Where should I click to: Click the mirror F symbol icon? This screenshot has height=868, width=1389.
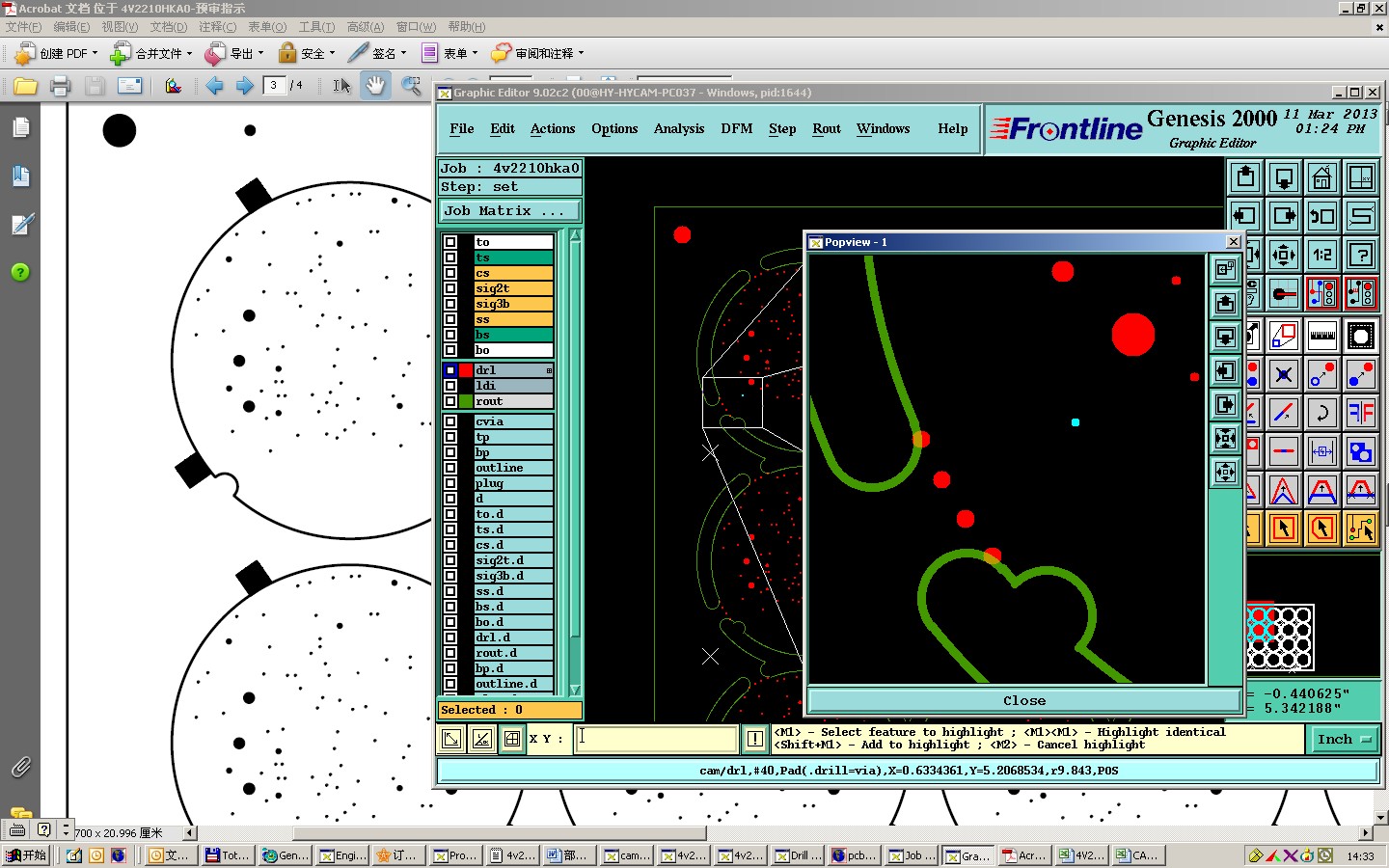tap(1361, 413)
